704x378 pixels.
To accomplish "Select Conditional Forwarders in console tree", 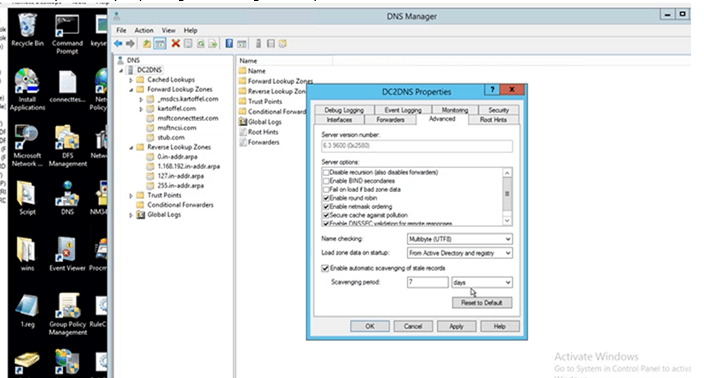I will coord(180,205).
